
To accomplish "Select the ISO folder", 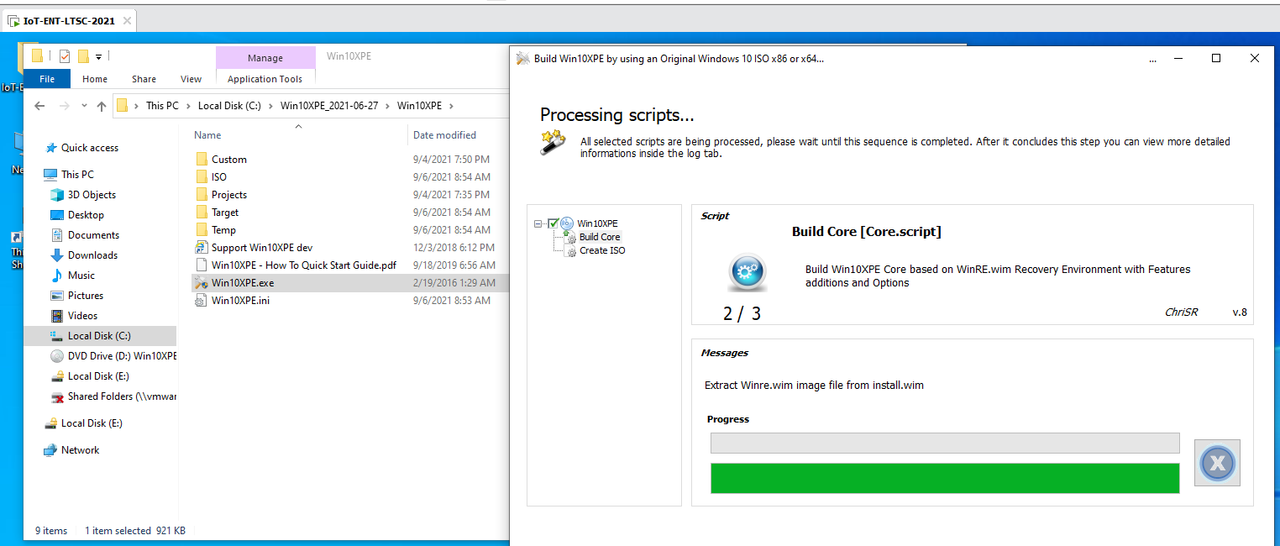I will pyautogui.click(x=219, y=177).
